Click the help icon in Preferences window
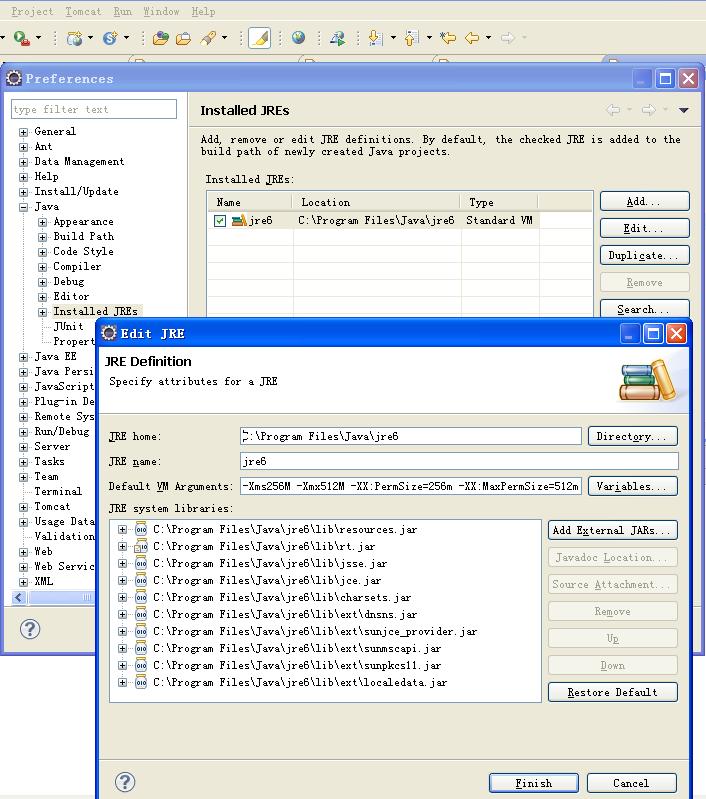 tap(30, 629)
